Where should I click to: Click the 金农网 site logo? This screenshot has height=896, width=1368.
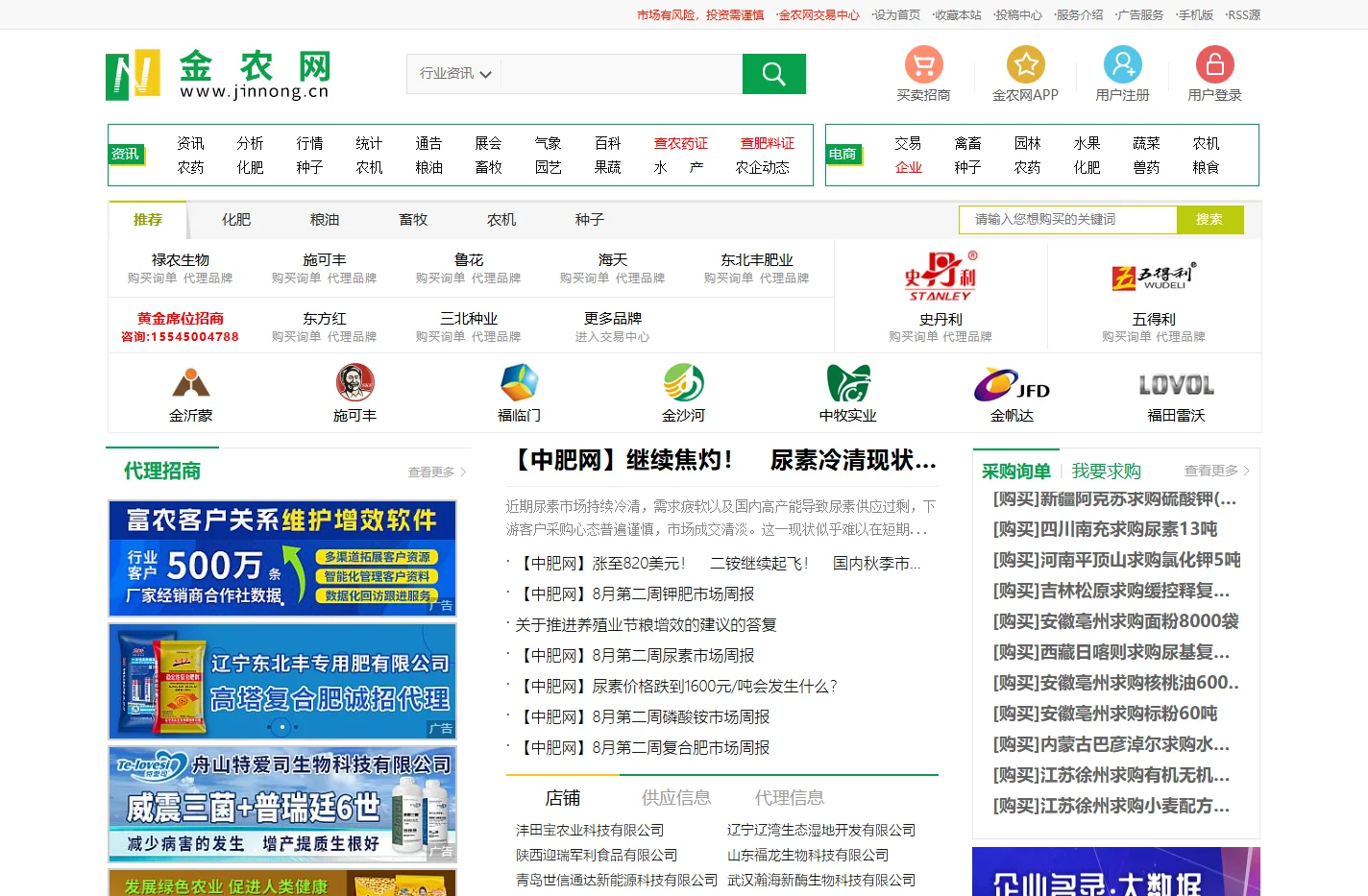219,74
